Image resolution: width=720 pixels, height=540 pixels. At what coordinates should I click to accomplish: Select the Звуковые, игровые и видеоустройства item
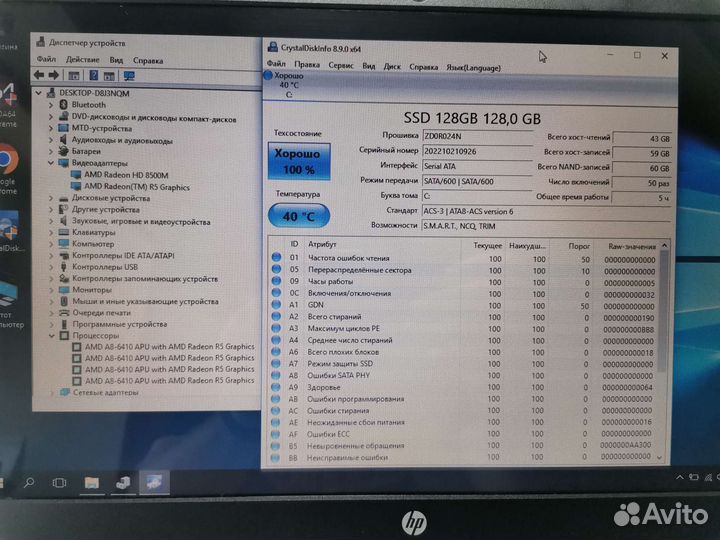click(x=141, y=222)
